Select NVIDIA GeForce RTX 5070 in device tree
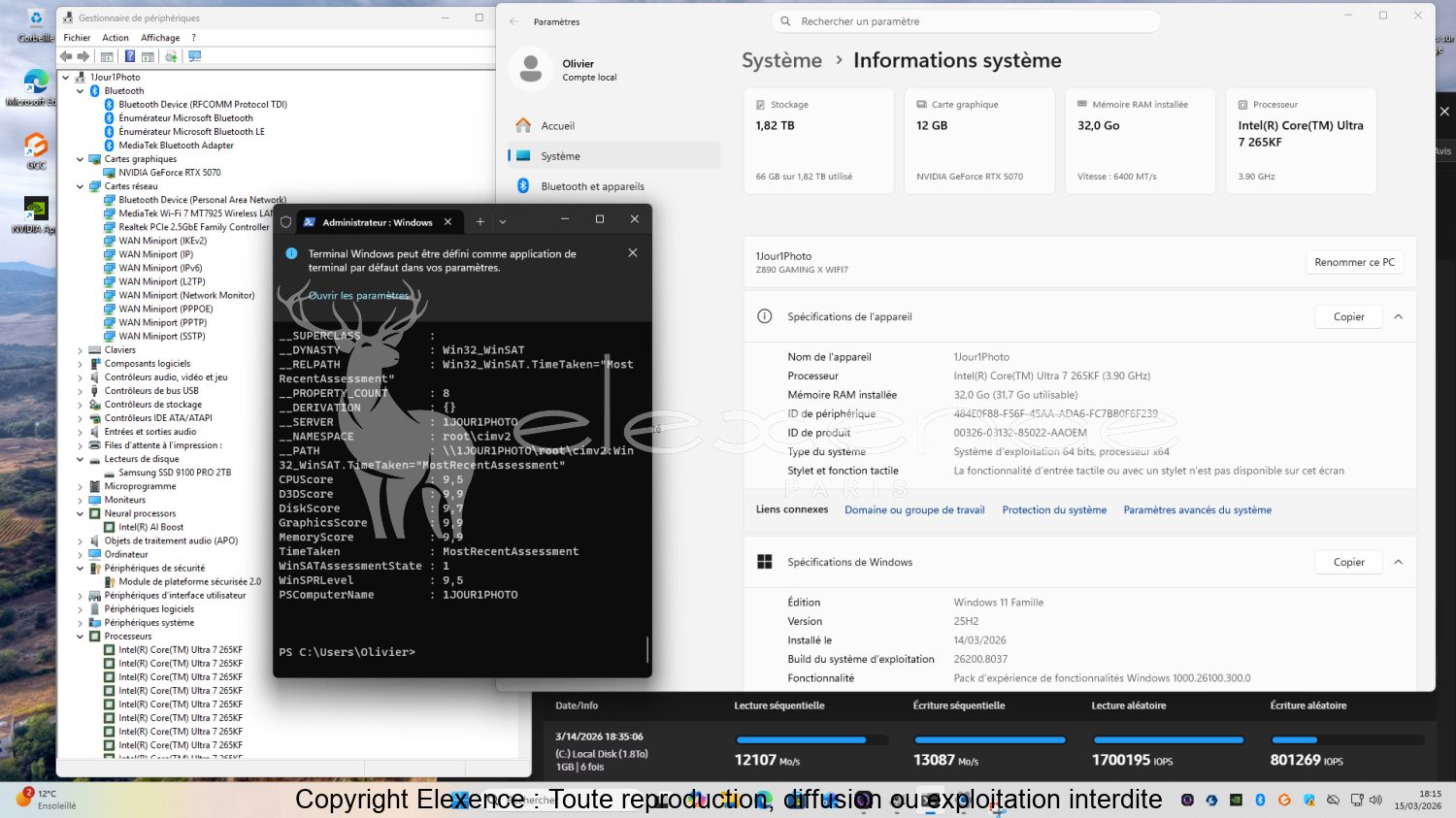Screen dimensions: 1456x818 tap(169, 173)
